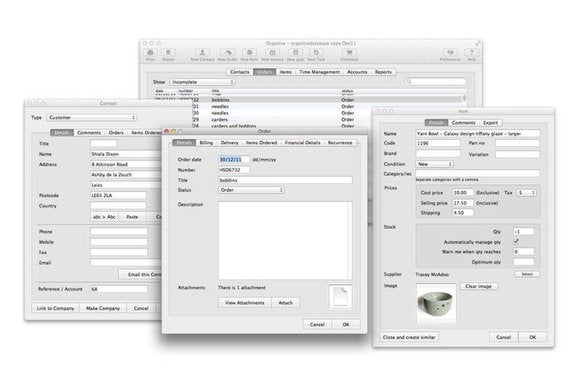580x388 pixels.
Task: Toggle the Automatically manage qty checkbox
Action: coord(516,242)
